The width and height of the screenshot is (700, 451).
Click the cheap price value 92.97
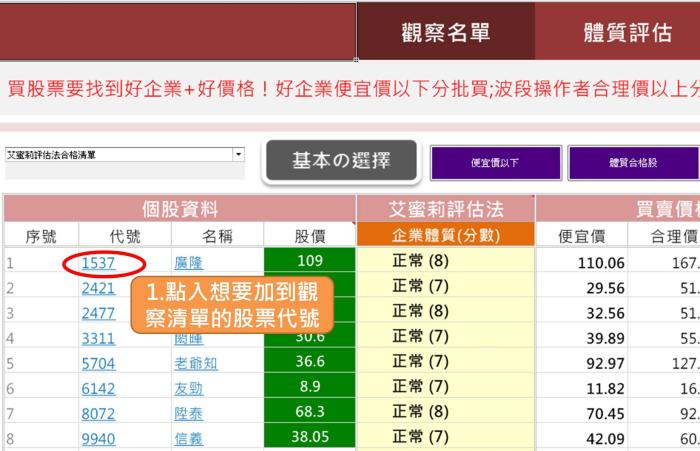click(x=605, y=363)
